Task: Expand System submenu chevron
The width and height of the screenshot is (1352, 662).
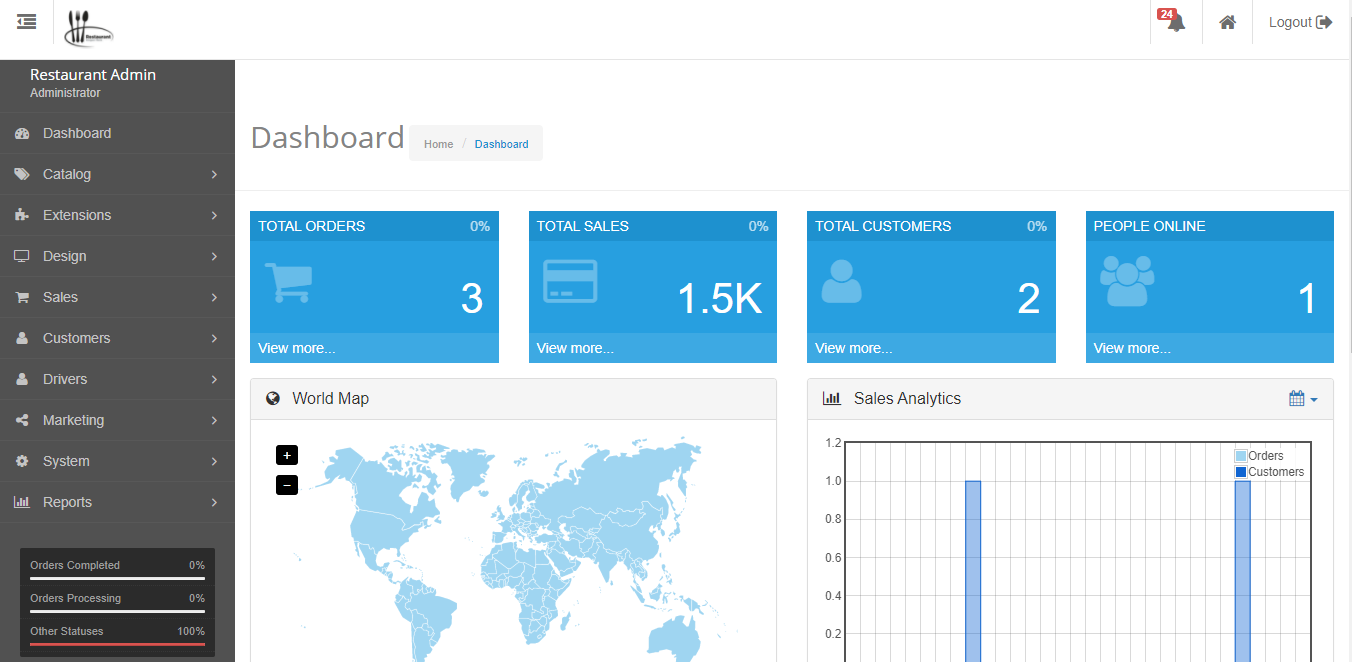Action: (x=214, y=461)
